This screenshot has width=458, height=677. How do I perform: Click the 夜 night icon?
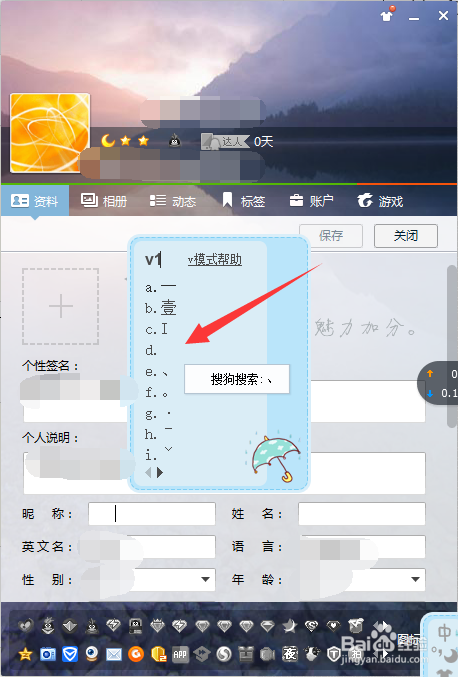290,655
